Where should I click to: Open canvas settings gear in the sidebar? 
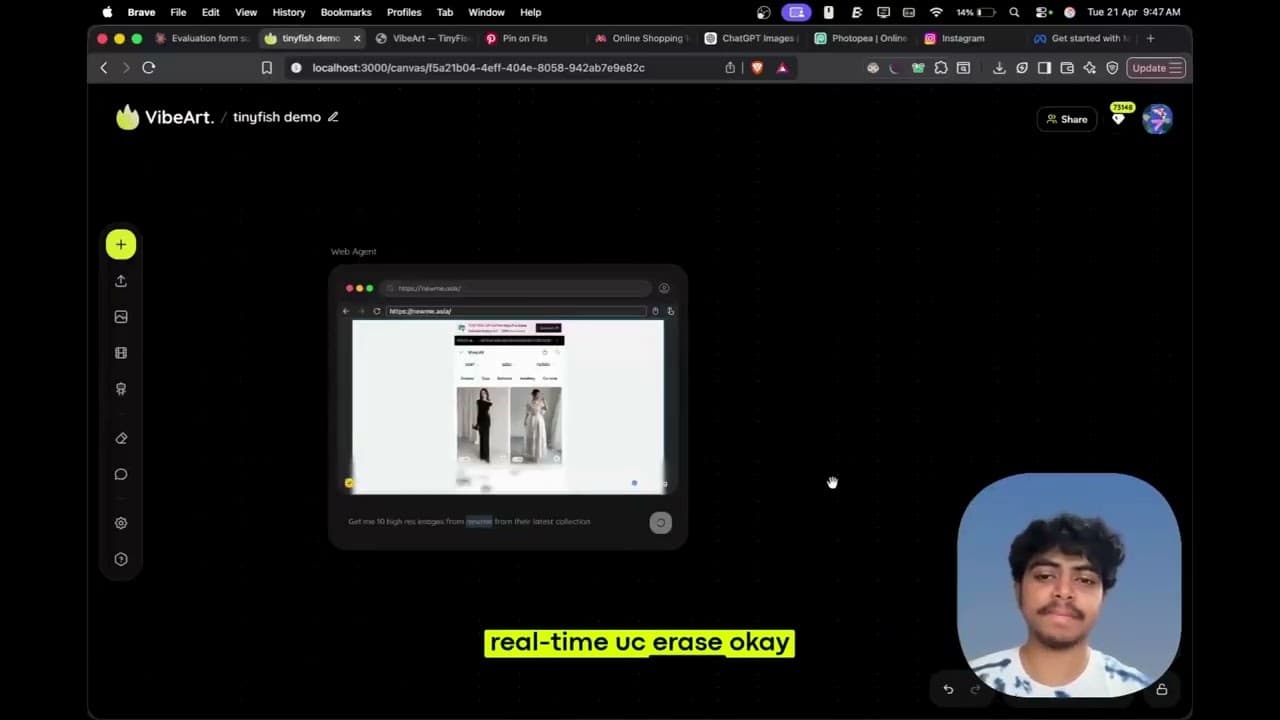pos(121,523)
